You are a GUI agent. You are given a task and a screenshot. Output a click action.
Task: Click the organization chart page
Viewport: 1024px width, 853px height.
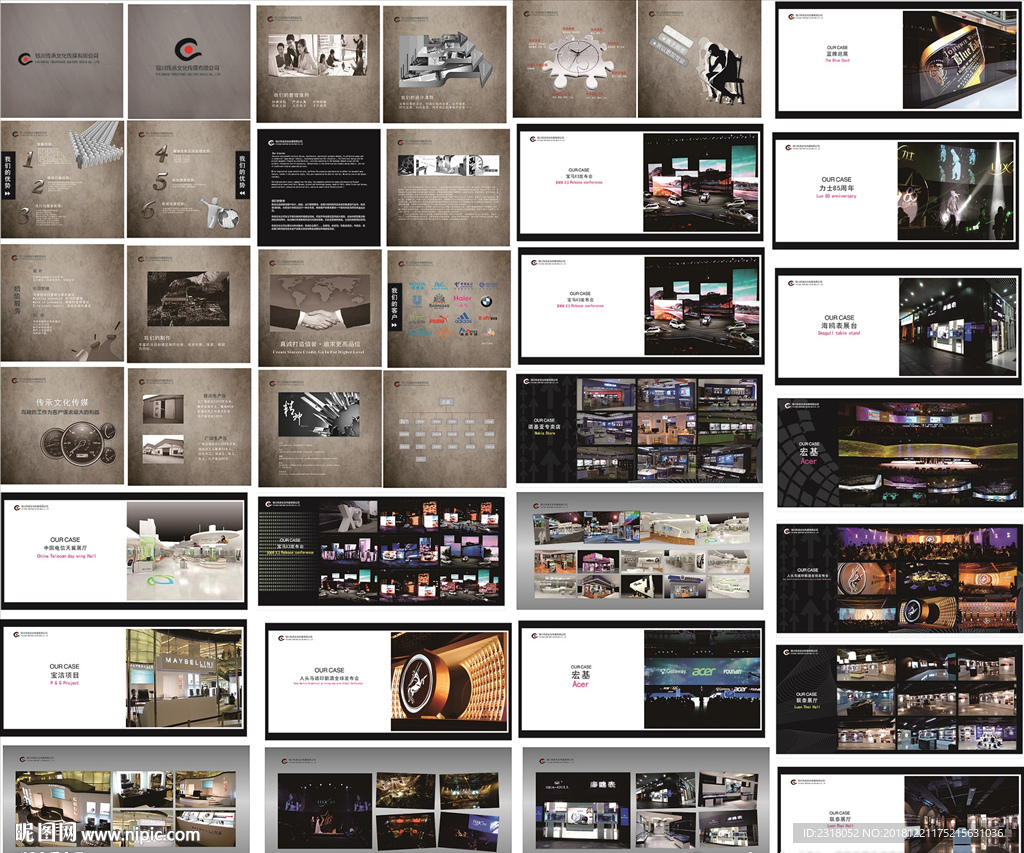click(x=445, y=428)
